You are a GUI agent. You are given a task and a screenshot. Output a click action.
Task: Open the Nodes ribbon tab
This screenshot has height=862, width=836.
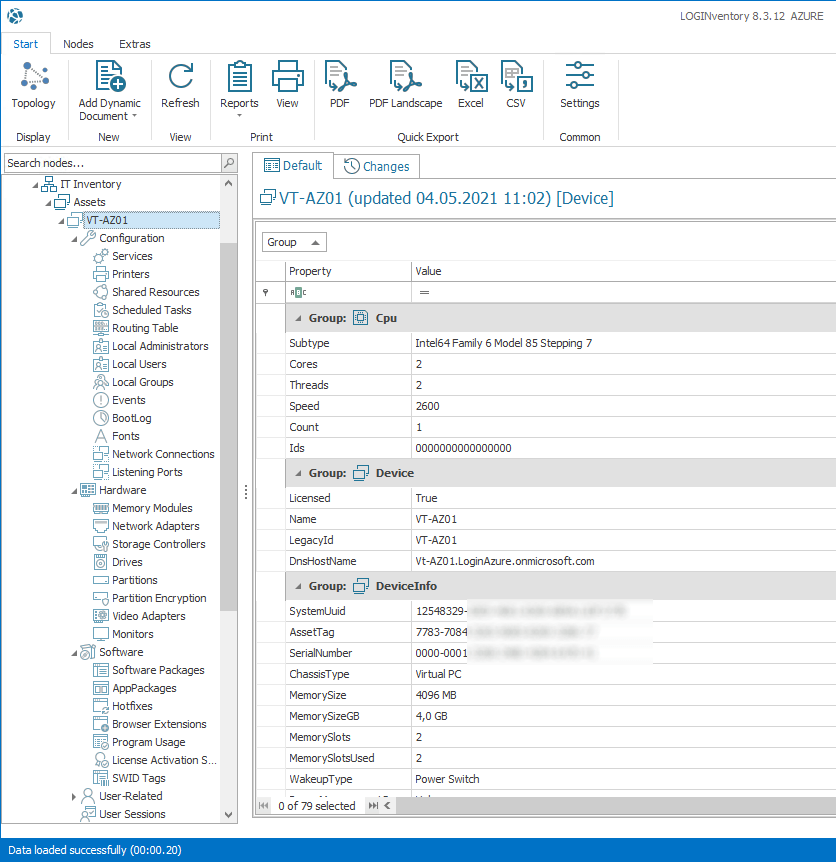pyautogui.click(x=78, y=44)
